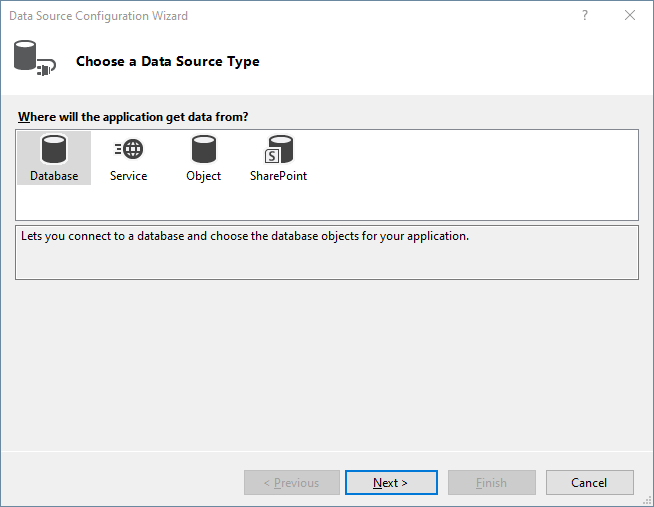Click the "Object" text label
The width and height of the screenshot is (654, 507).
pyautogui.click(x=204, y=176)
